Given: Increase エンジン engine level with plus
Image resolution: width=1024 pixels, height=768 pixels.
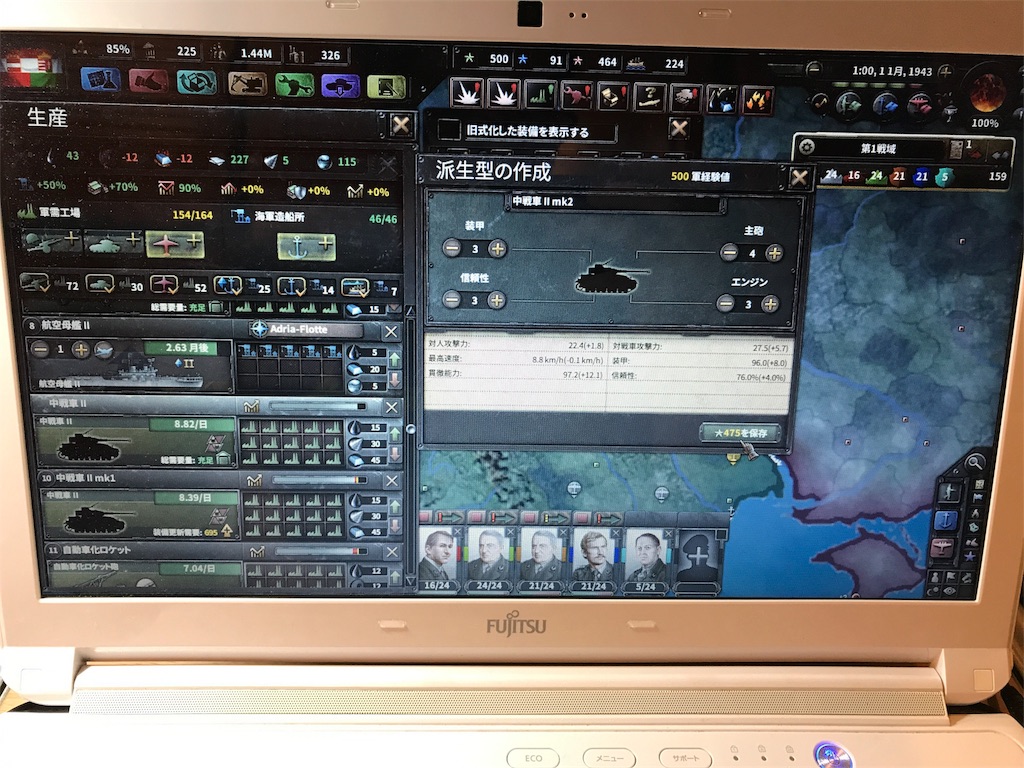Looking at the screenshot, I should [x=770, y=304].
